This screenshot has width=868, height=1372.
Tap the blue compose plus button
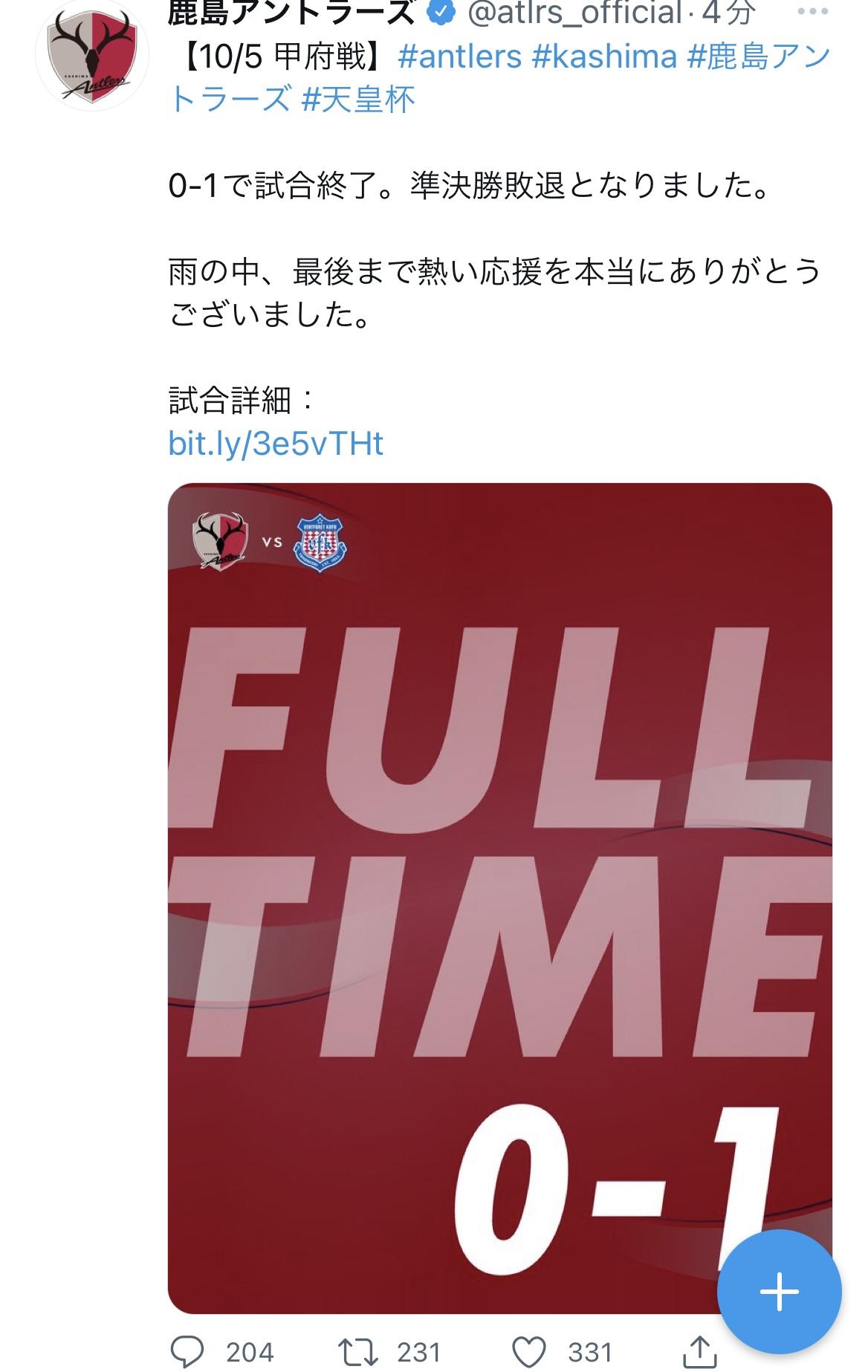click(x=779, y=1292)
